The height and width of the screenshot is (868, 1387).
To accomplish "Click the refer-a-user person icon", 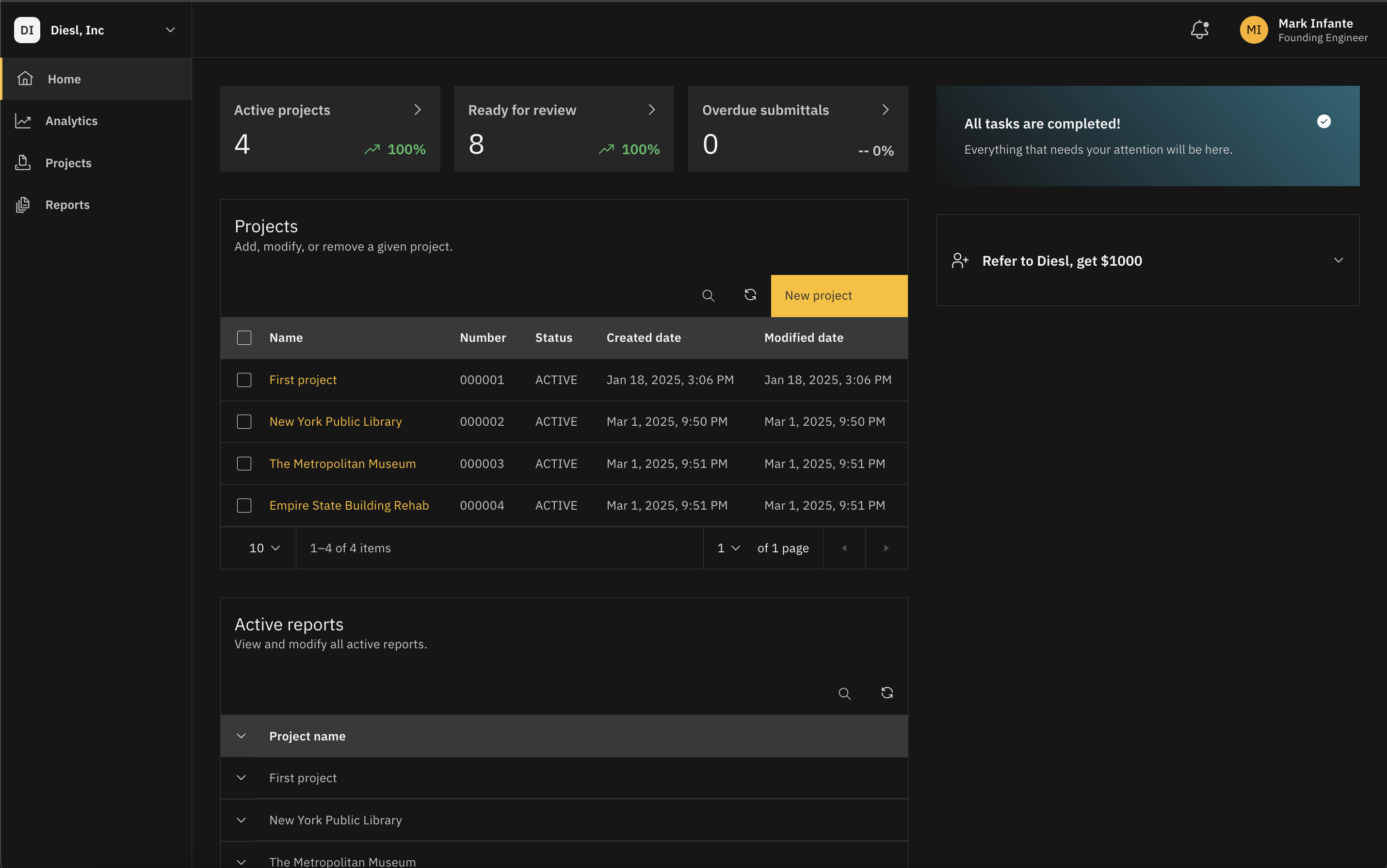I will click(x=960, y=260).
